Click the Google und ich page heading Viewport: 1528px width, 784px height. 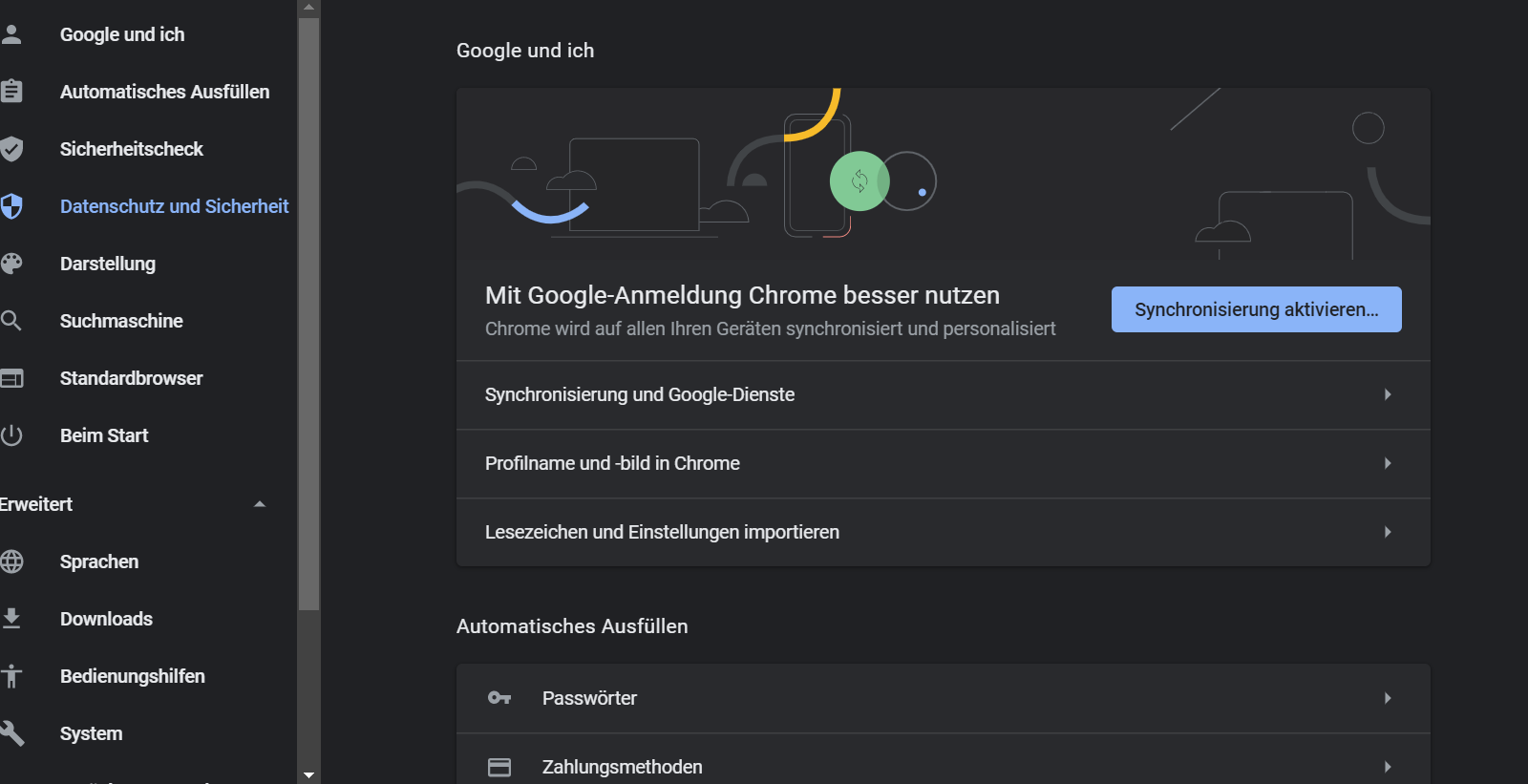point(525,51)
